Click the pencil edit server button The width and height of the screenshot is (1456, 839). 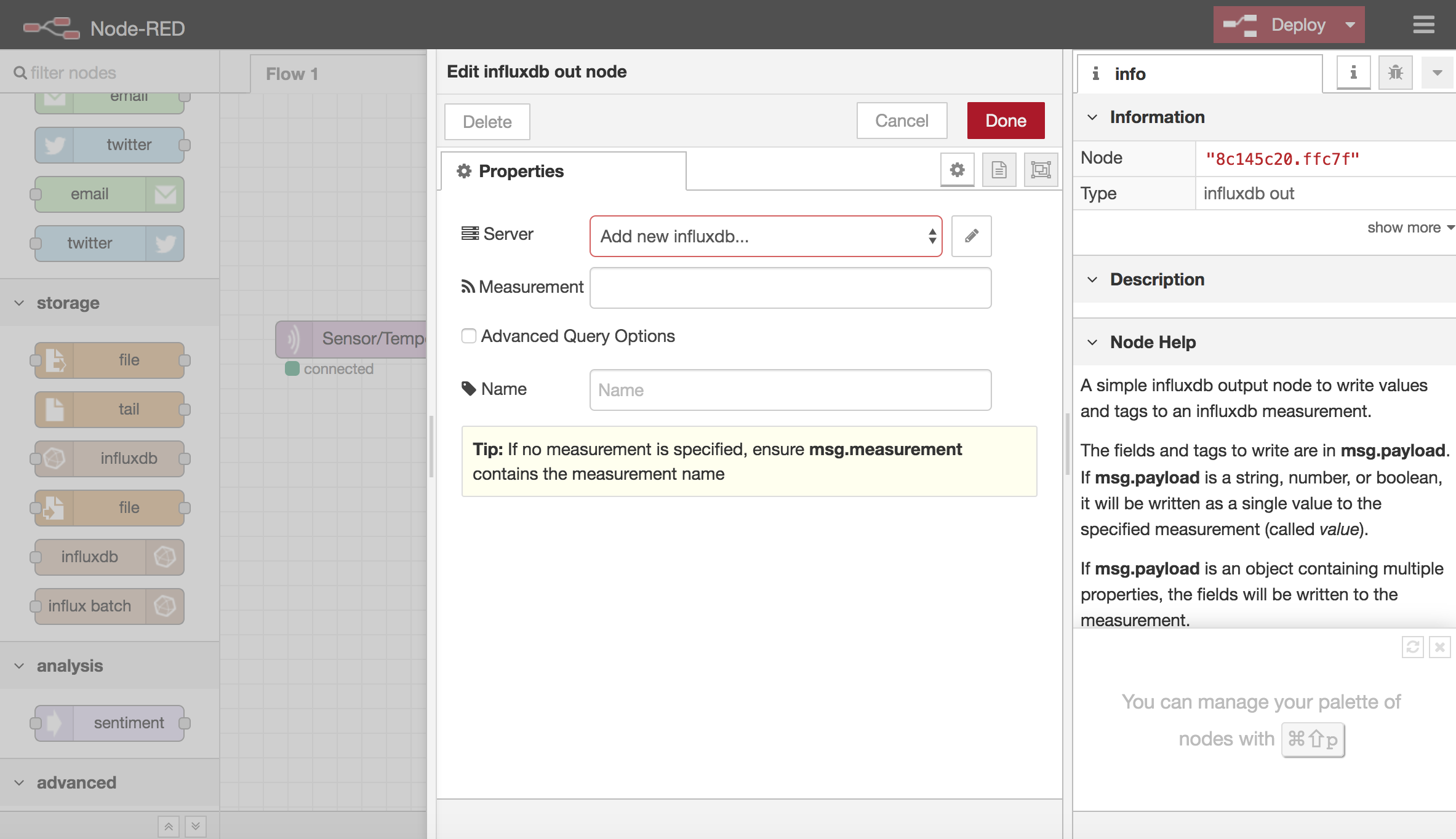971,236
